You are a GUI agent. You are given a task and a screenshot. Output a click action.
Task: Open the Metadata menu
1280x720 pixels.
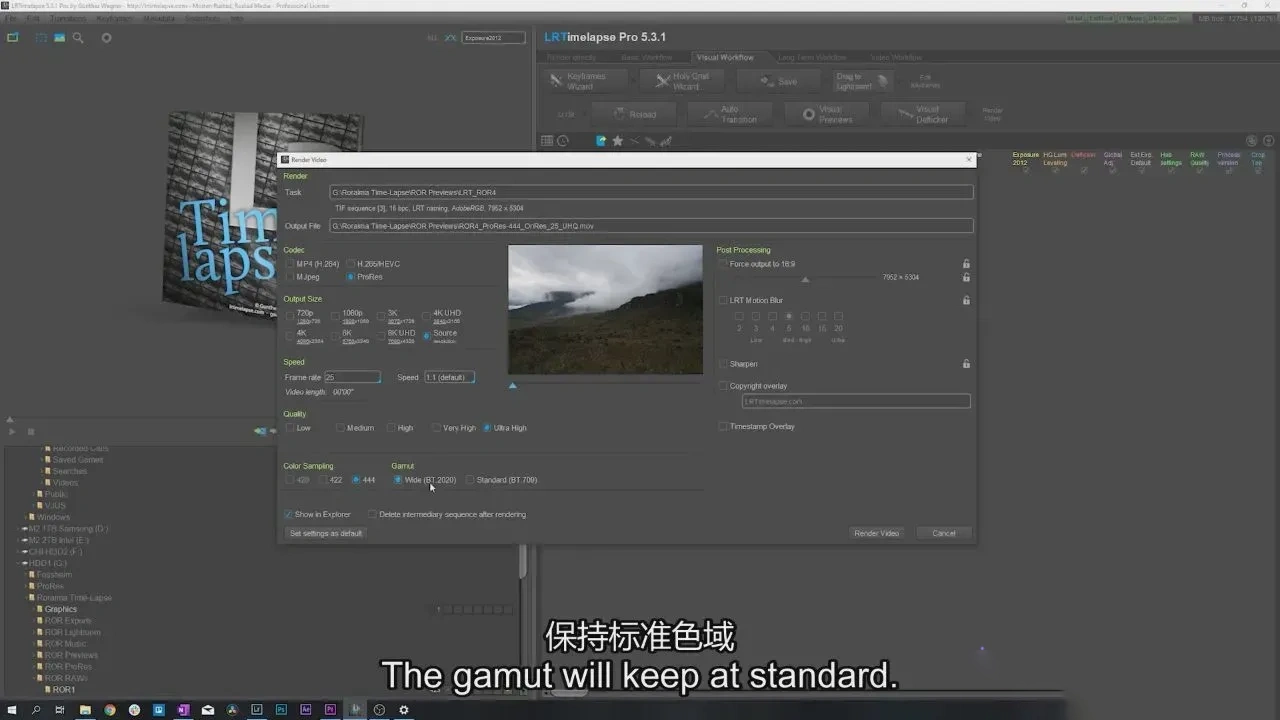158,18
